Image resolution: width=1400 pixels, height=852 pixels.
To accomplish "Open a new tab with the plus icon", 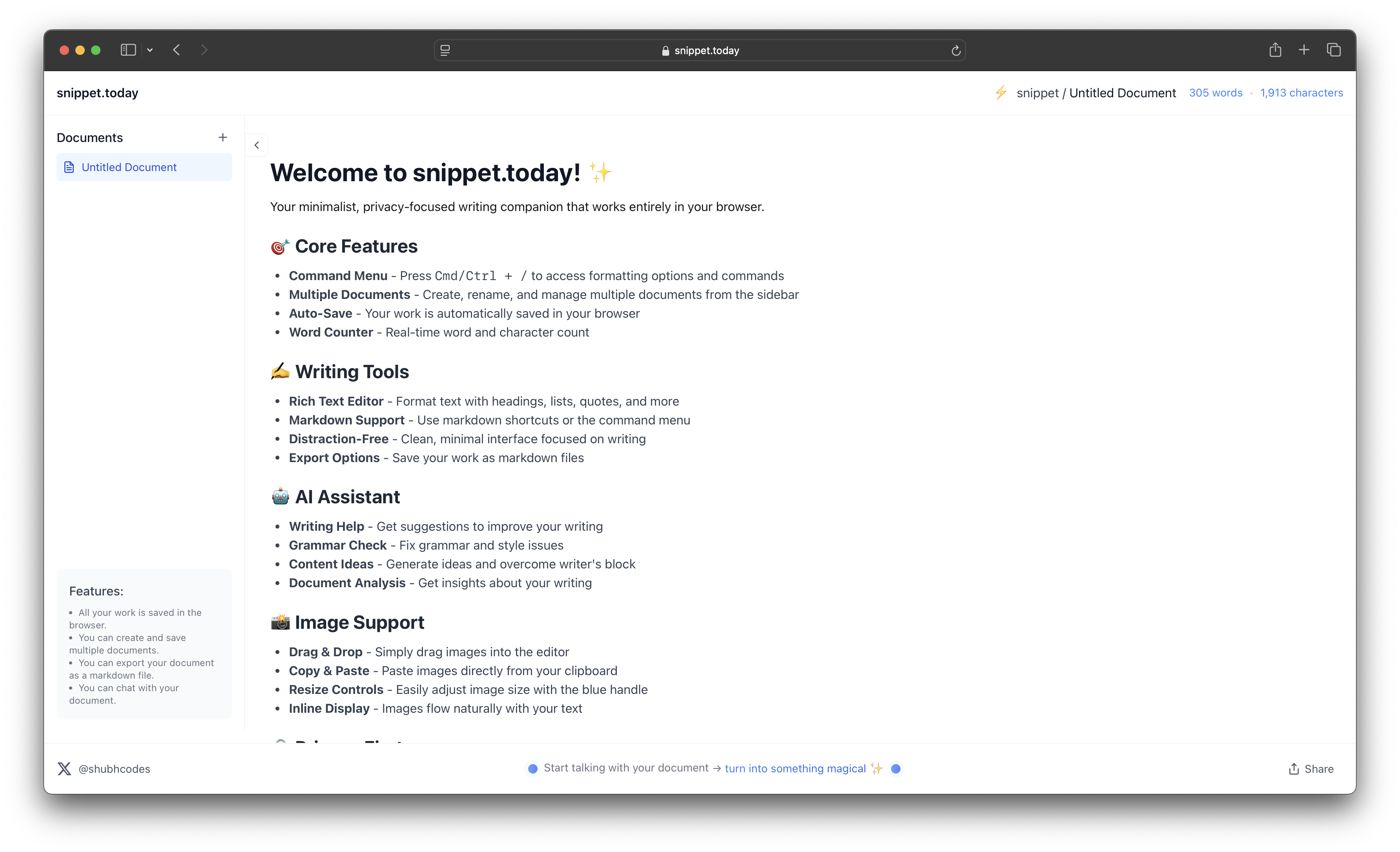I will 1304,50.
